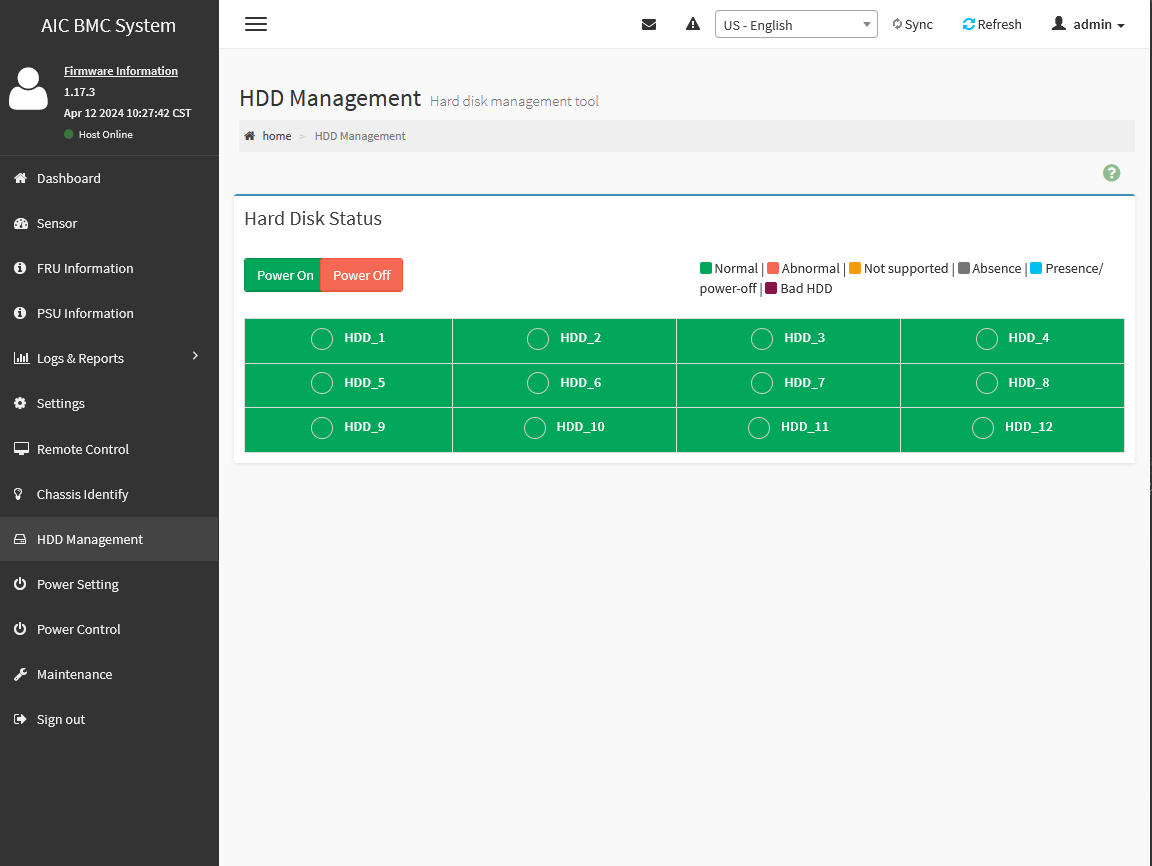Open the warning triangle alerts icon
This screenshot has height=866, width=1152.
coord(693,24)
